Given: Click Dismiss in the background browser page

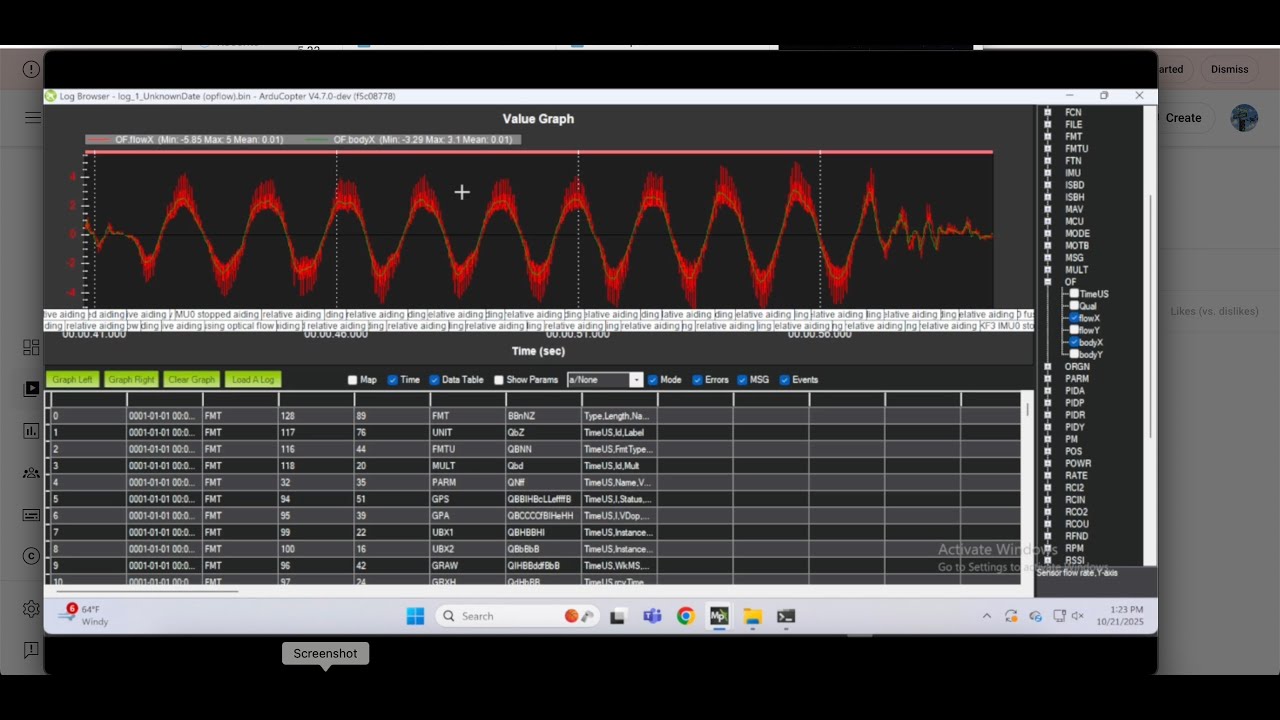Looking at the screenshot, I should pos(1229,69).
